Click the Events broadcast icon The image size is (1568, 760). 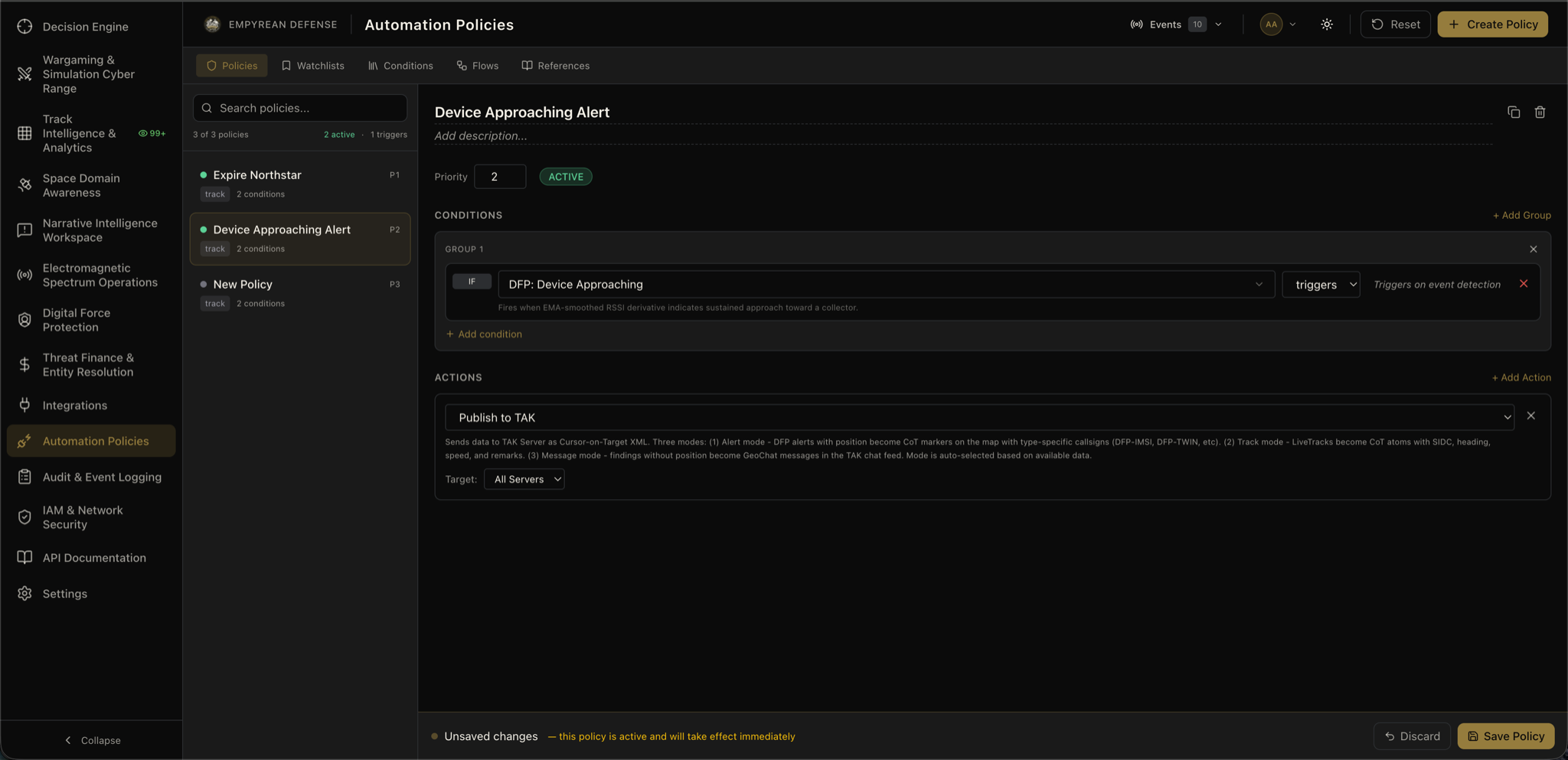click(1137, 24)
